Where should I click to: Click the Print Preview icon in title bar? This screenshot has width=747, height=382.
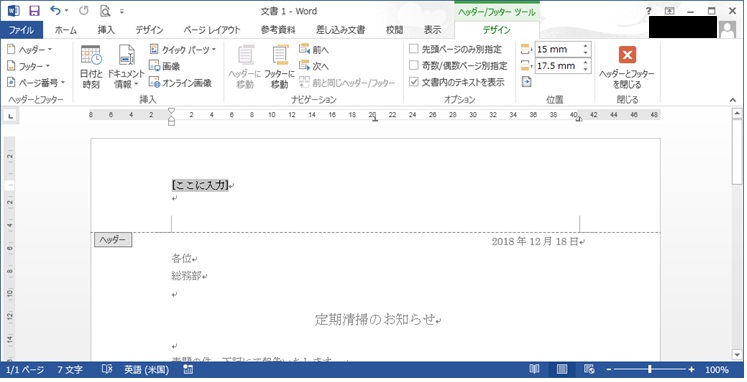click(x=105, y=11)
